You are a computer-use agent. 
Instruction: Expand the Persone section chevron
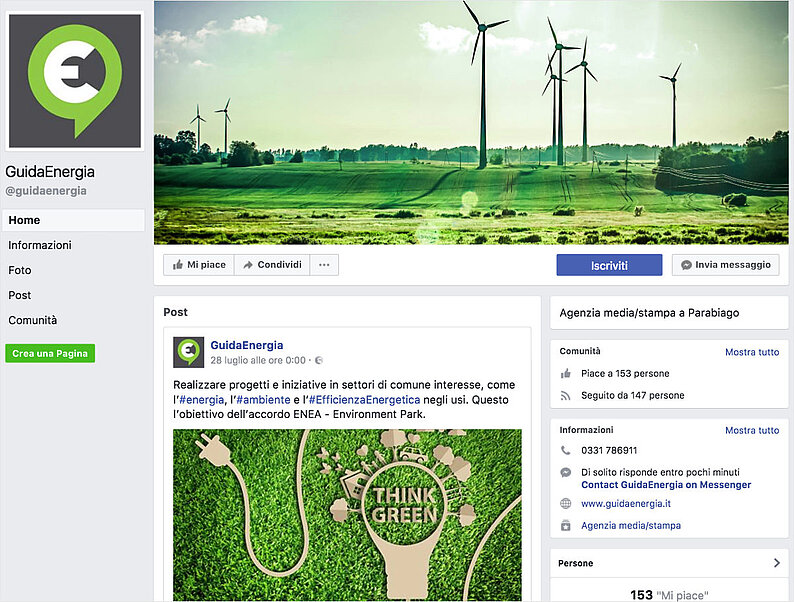tap(777, 563)
